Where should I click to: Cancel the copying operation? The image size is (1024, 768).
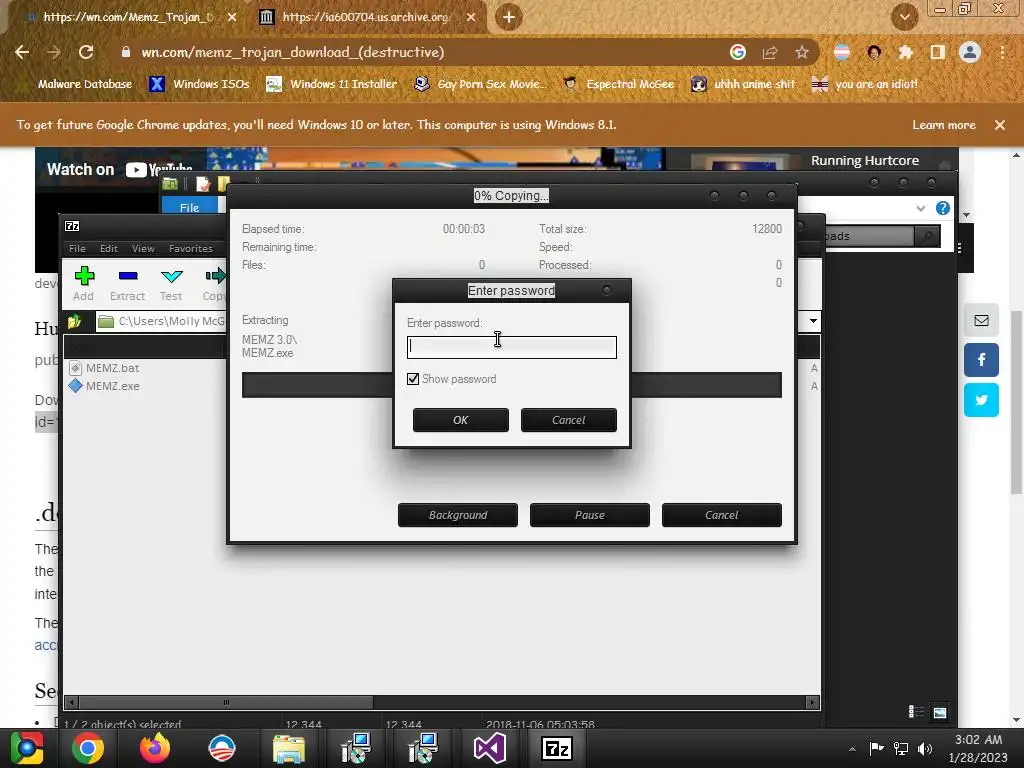[722, 515]
